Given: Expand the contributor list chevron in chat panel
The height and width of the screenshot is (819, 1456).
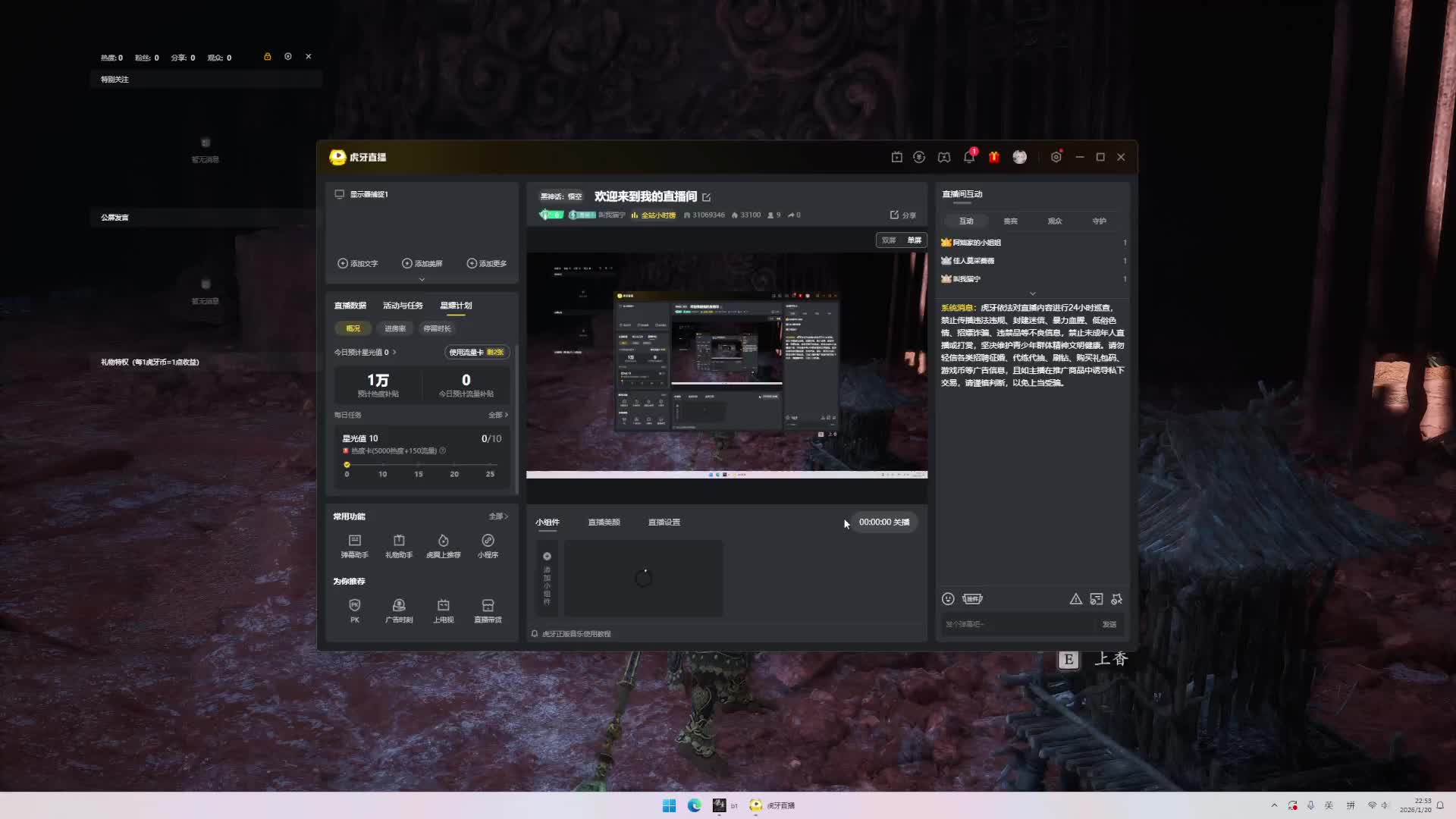Looking at the screenshot, I should (x=1032, y=293).
